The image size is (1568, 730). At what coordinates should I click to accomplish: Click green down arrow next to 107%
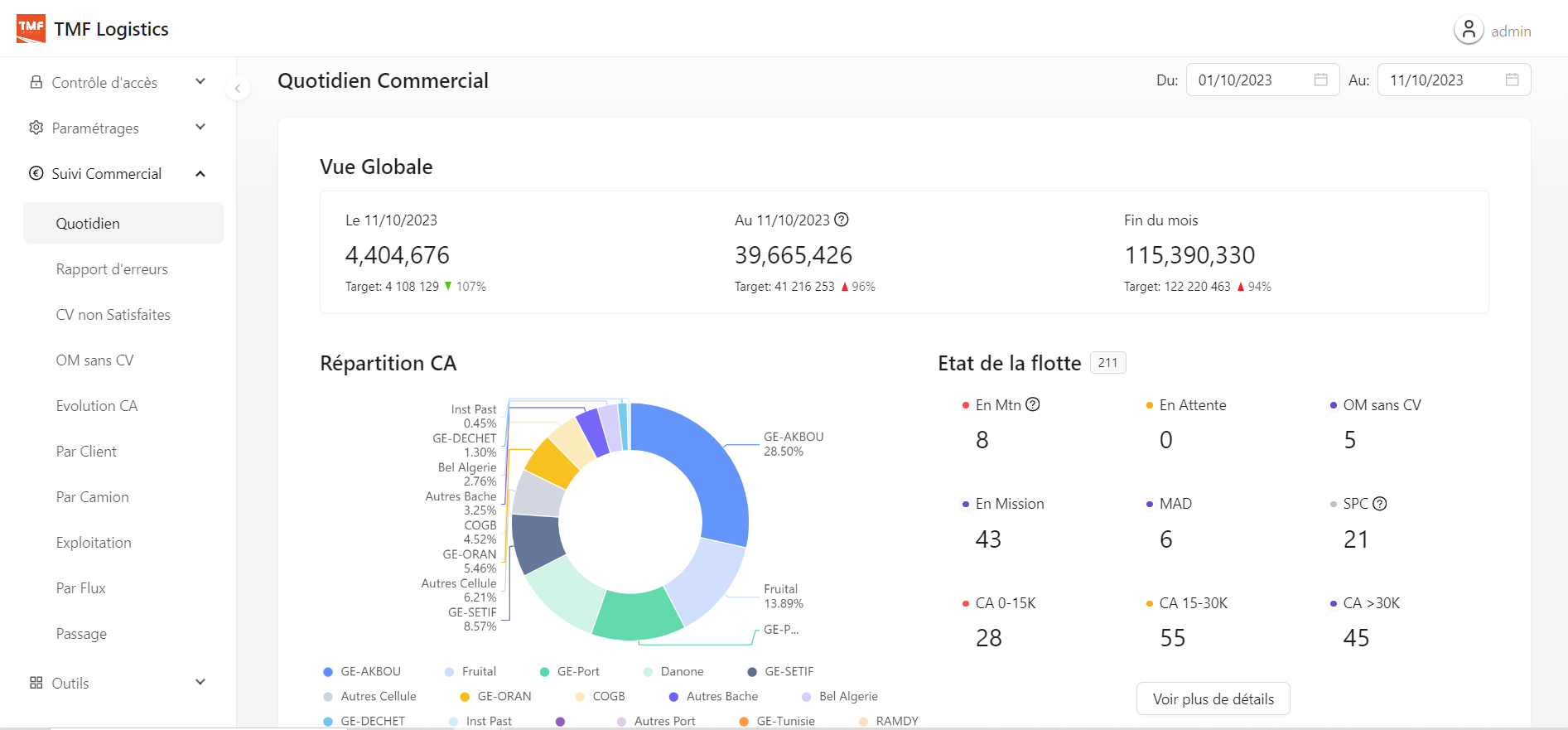[448, 286]
